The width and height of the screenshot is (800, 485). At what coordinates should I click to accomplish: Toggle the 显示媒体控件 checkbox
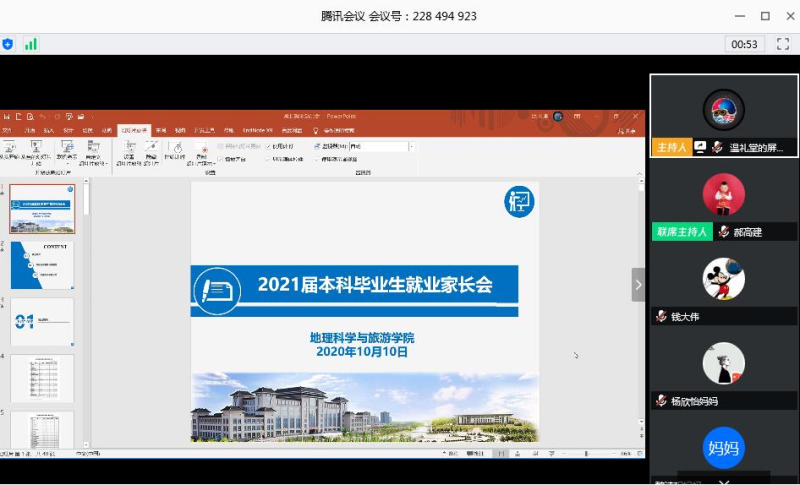[x=269, y=158]
